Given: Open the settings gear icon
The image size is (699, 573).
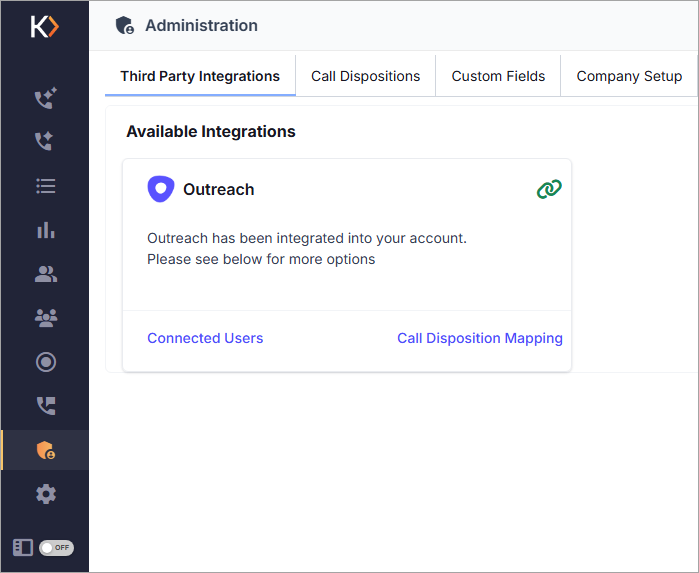Looking at the screenshot, I should click(45, 494).
